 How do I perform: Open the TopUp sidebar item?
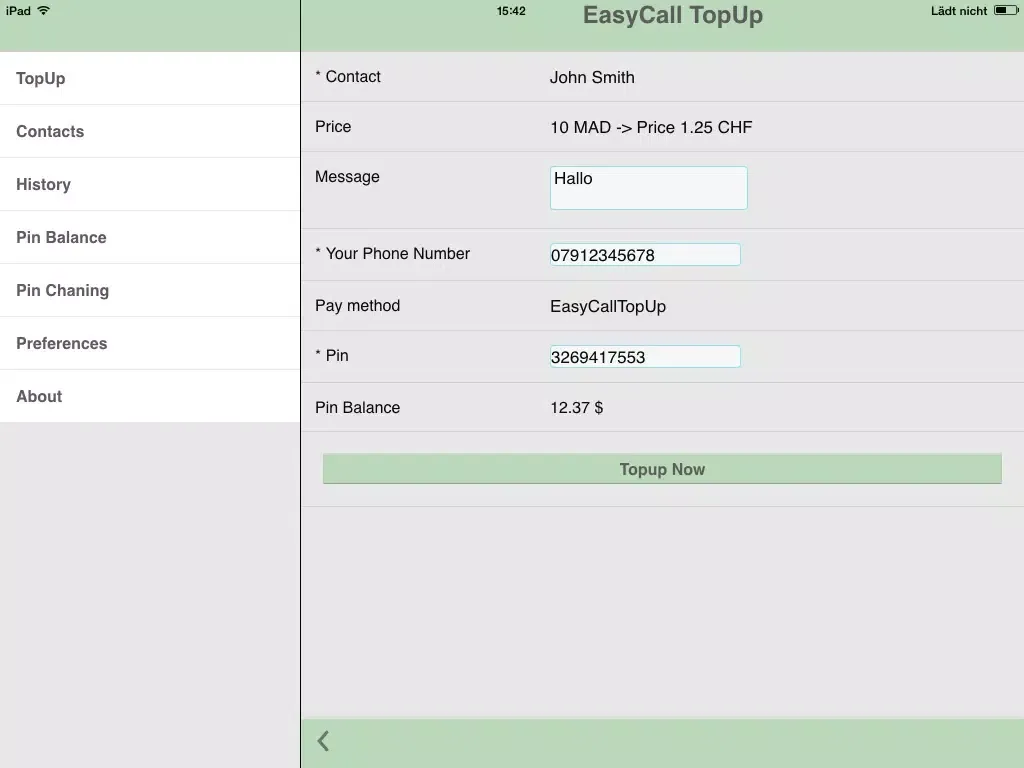(x=150, y=78)
